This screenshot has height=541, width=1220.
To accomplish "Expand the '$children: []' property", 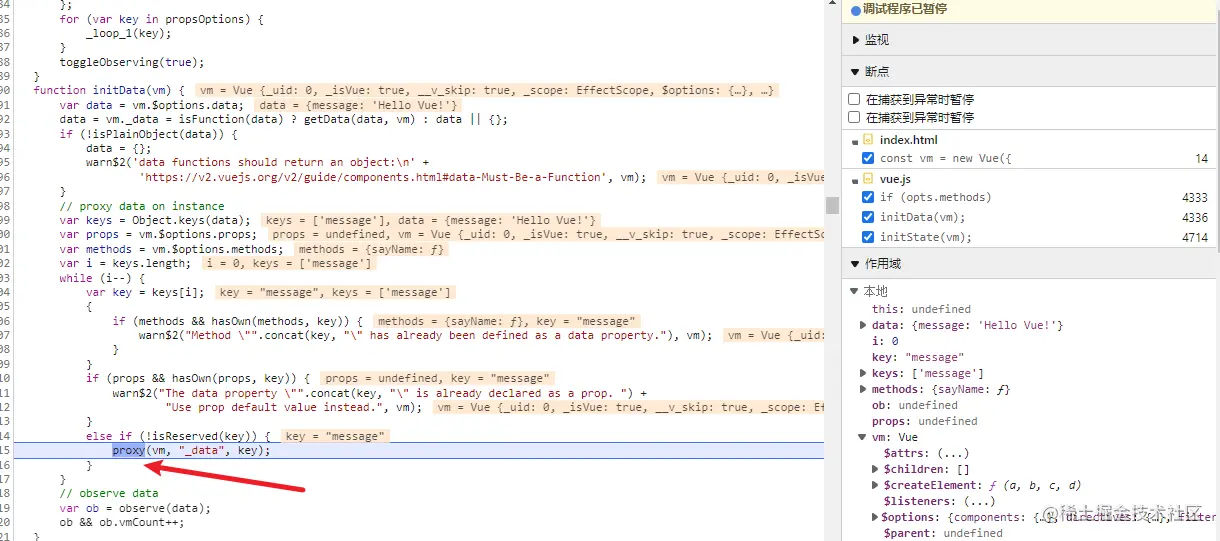I will click(x=876, y=469).
